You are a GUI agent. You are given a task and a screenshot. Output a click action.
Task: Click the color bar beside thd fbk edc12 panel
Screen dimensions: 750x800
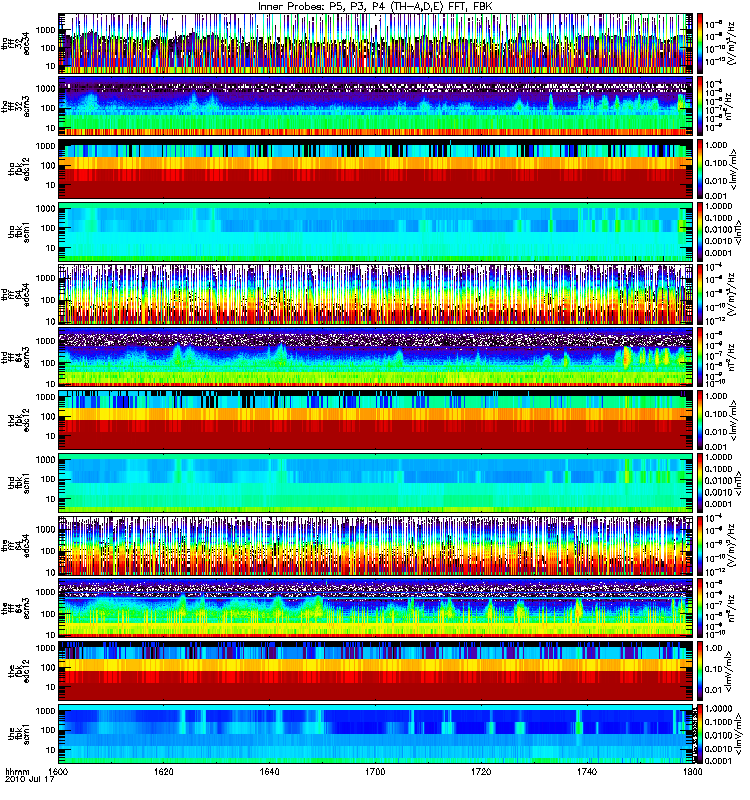point(700,419)
